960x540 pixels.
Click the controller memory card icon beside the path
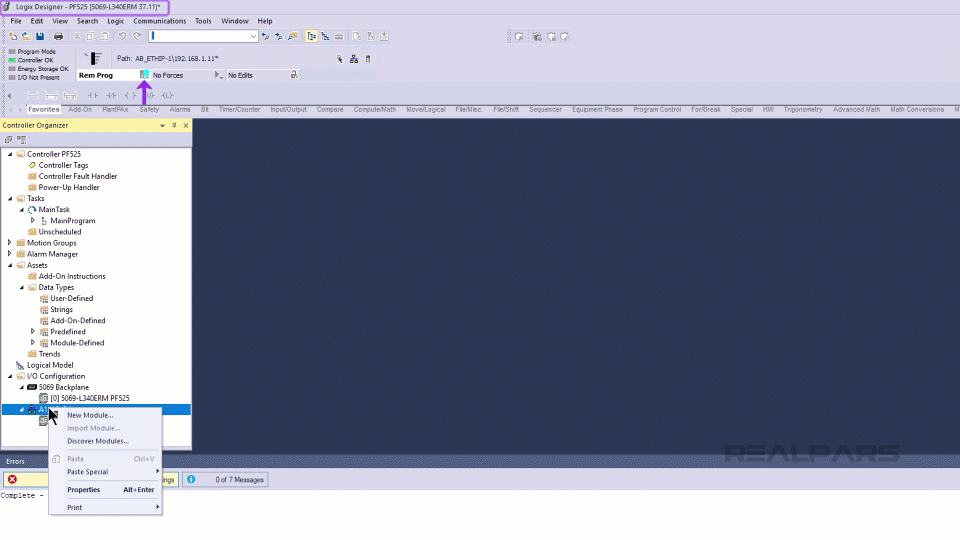click(368, 59)
